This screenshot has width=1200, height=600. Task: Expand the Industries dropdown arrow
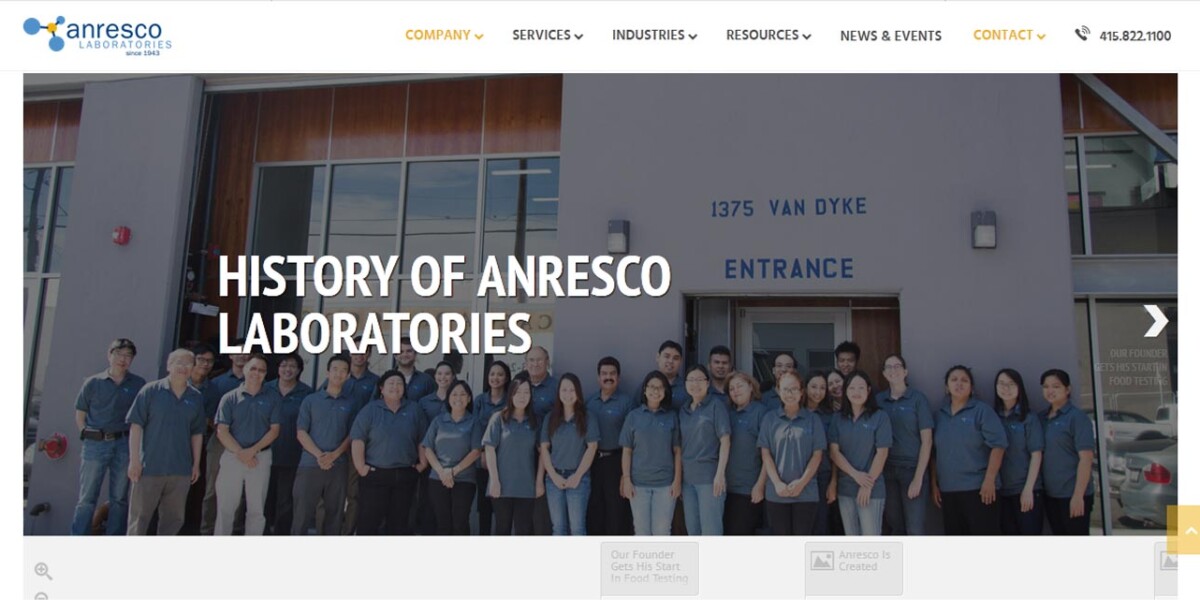692,36
